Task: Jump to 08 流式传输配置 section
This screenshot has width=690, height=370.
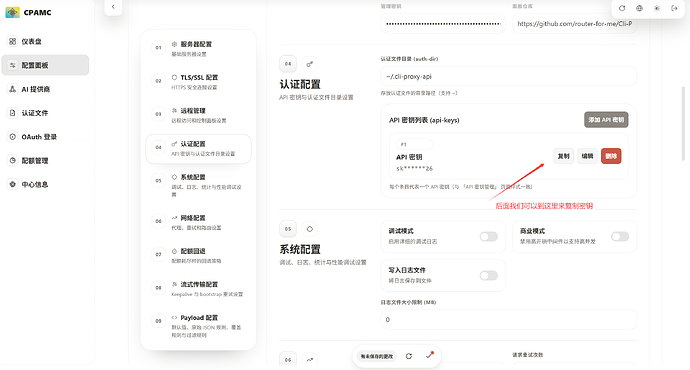Action: (198, 289)
